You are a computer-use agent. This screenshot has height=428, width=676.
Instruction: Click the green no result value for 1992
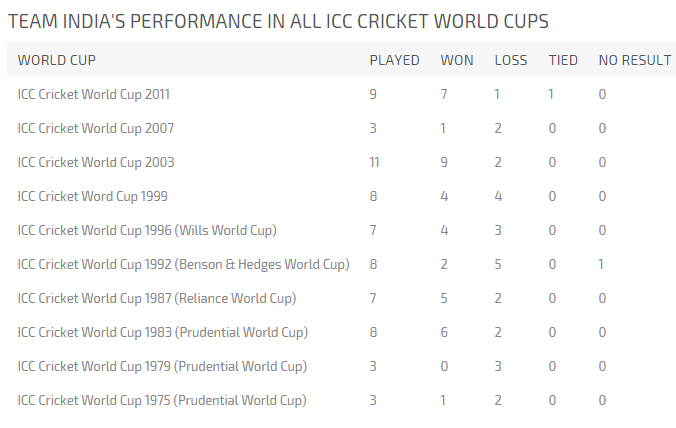[602, 264]
